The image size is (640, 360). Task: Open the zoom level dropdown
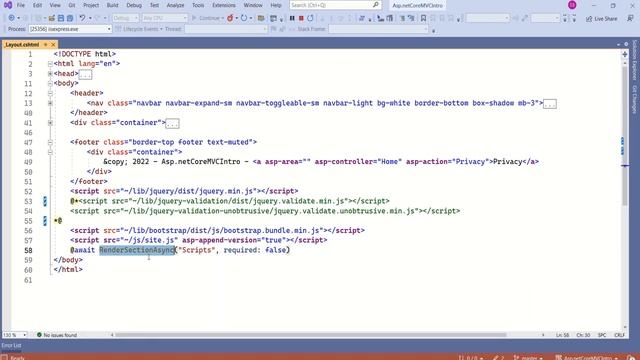tap(15, 335)
